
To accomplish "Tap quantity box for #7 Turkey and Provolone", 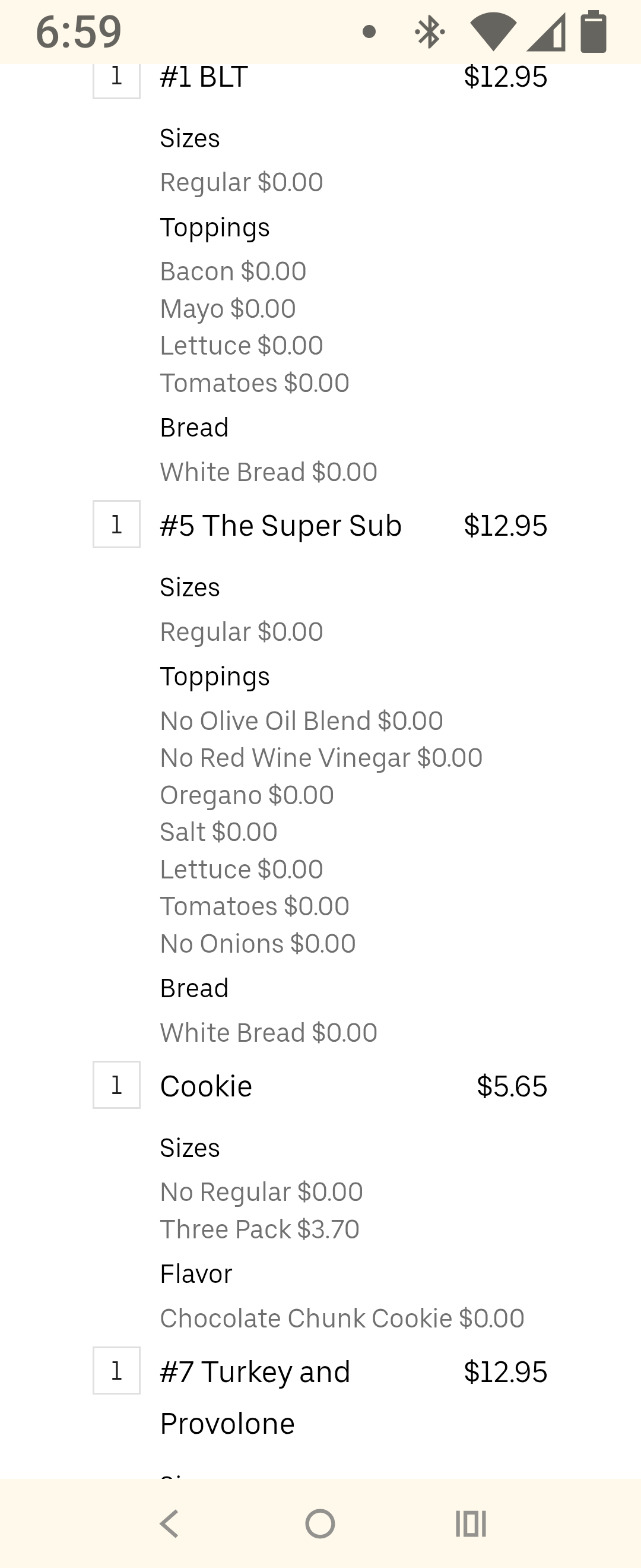I will click(x=116, y=1370).
